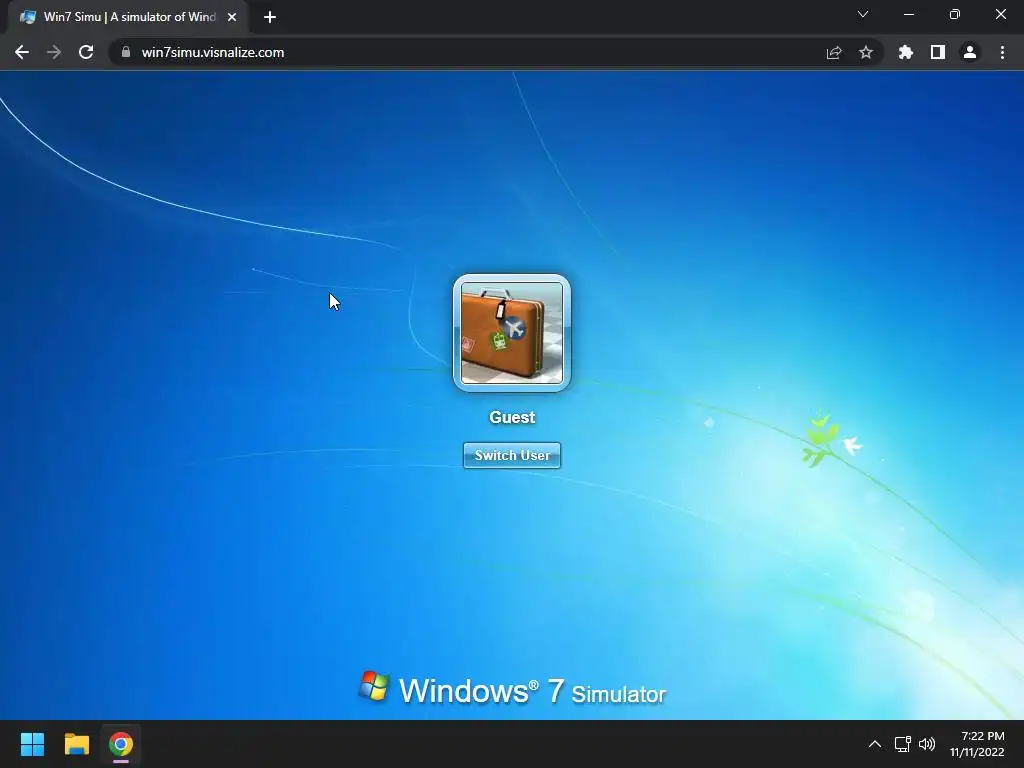
Task: View site info via the lock icon
Action: [x=125, y=52]
